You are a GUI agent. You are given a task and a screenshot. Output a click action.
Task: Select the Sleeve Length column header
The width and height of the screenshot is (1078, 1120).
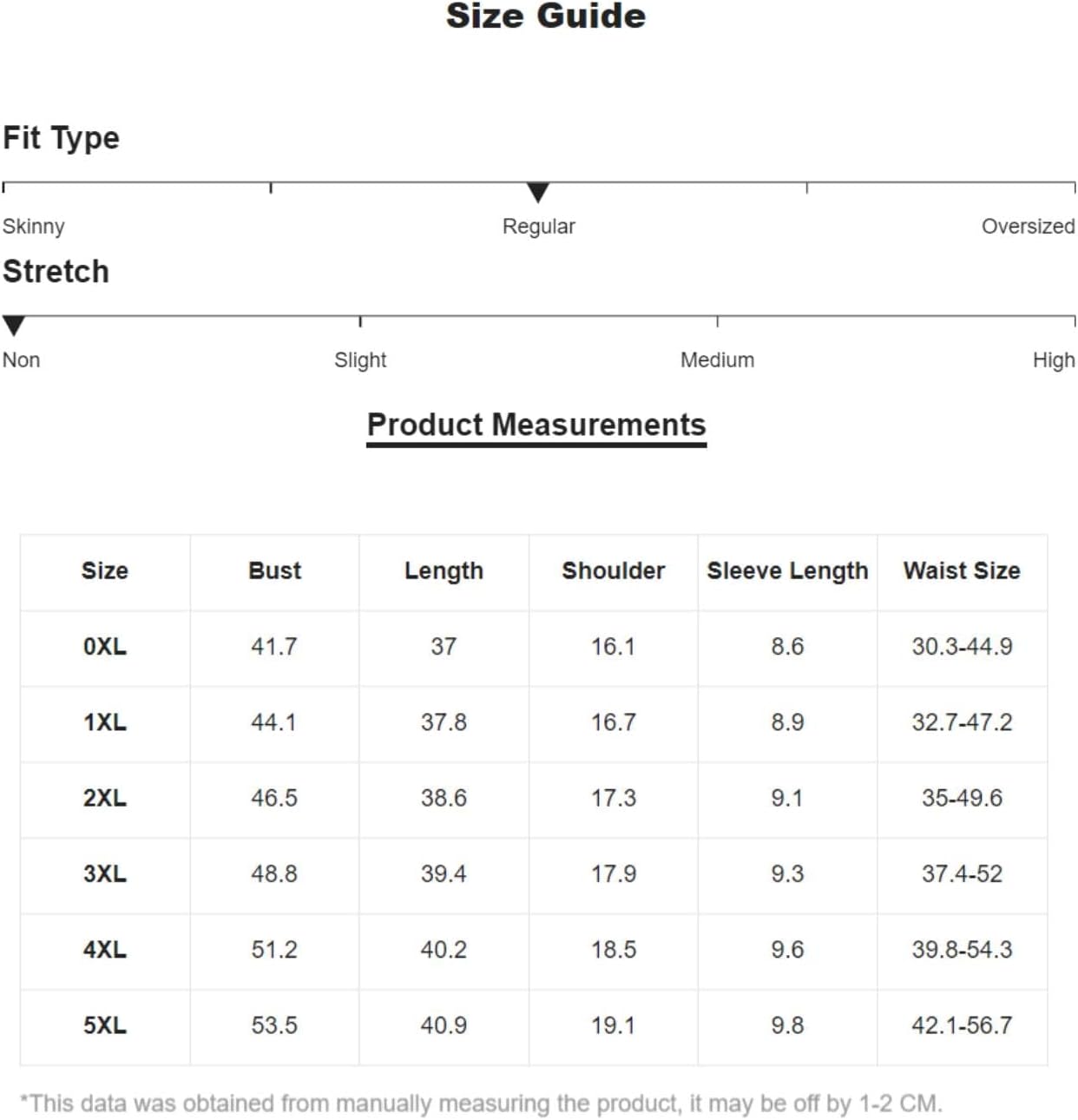(x=787, y=570)
